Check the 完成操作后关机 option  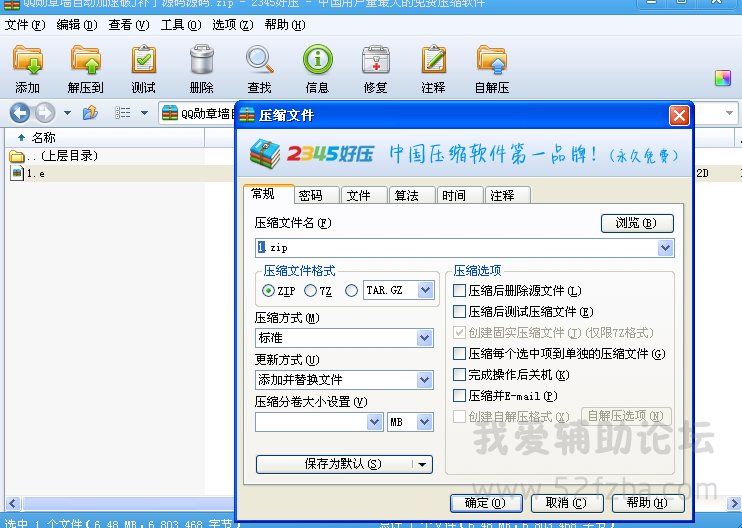coord(460,375)
